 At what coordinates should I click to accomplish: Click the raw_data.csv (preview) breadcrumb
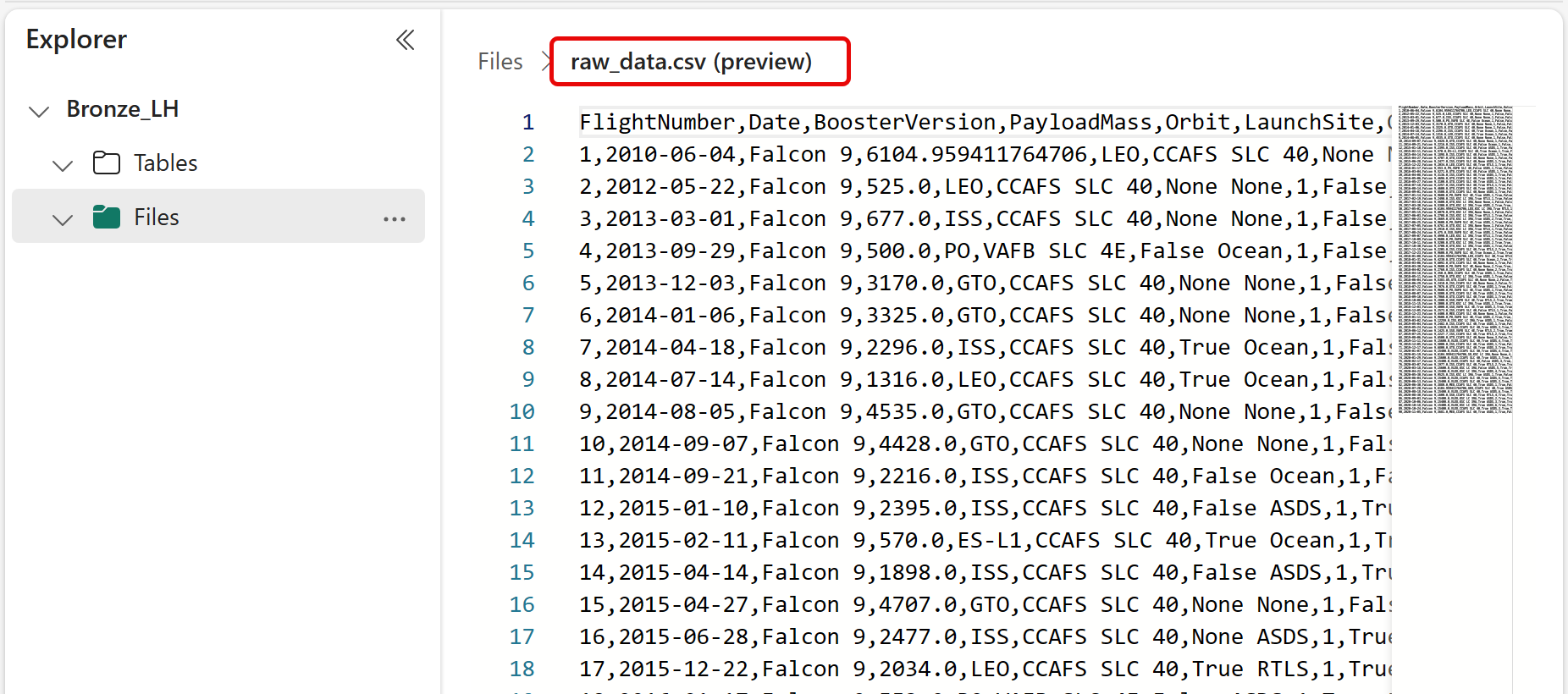691,62
